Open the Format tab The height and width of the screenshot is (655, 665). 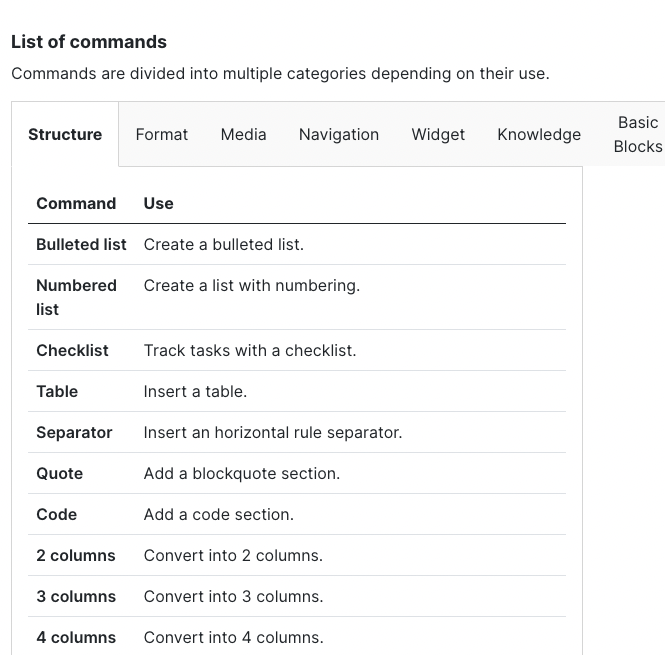click(162, 134)
